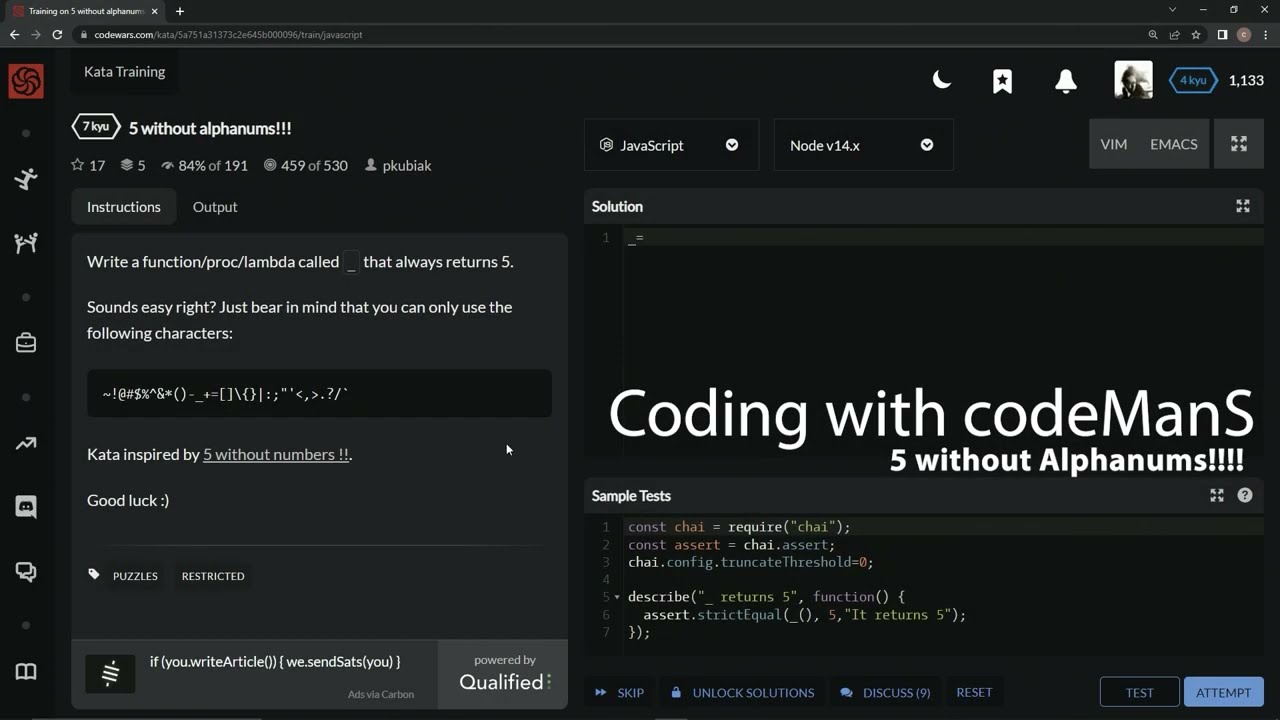Open the discussions speech bubbles icon

point(26,571)
